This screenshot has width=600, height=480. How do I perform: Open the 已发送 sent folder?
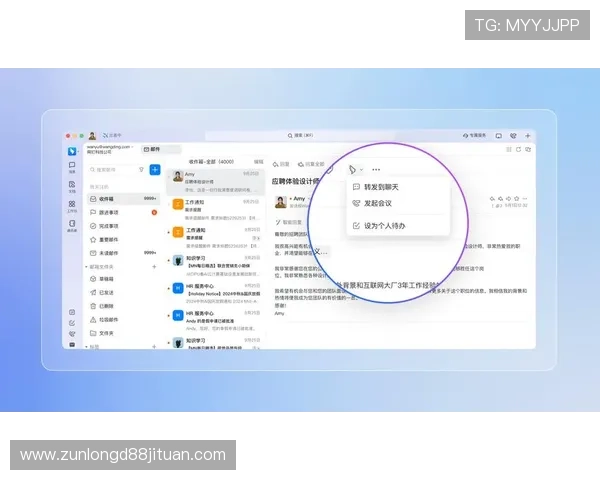123,292
